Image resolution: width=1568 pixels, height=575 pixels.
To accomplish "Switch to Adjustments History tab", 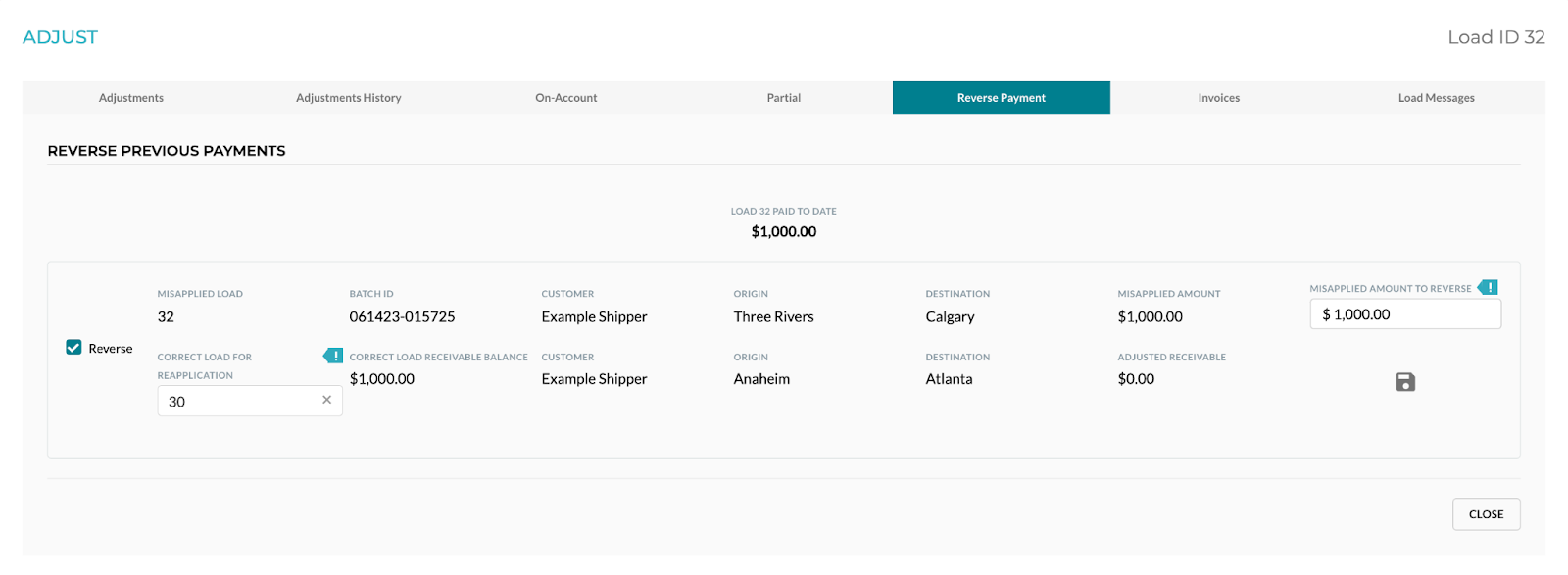I will (349, 98).
